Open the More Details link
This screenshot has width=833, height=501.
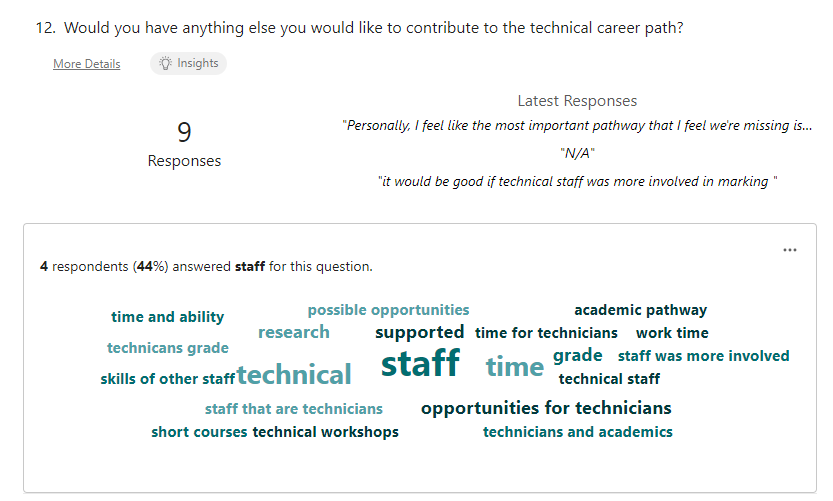87,64
